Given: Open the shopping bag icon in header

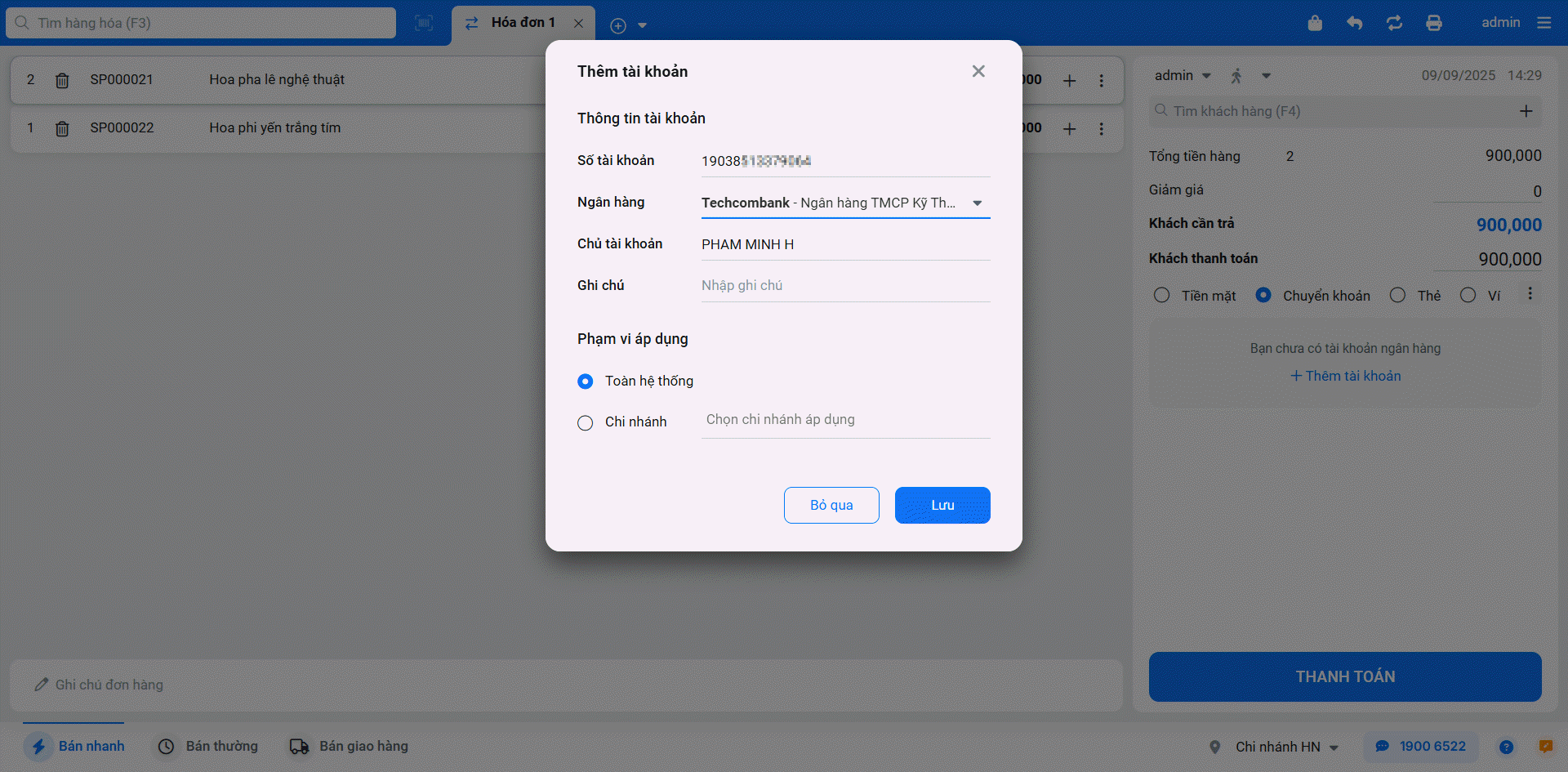Looking at the screenshot, I should click(x=1315, y=23).
